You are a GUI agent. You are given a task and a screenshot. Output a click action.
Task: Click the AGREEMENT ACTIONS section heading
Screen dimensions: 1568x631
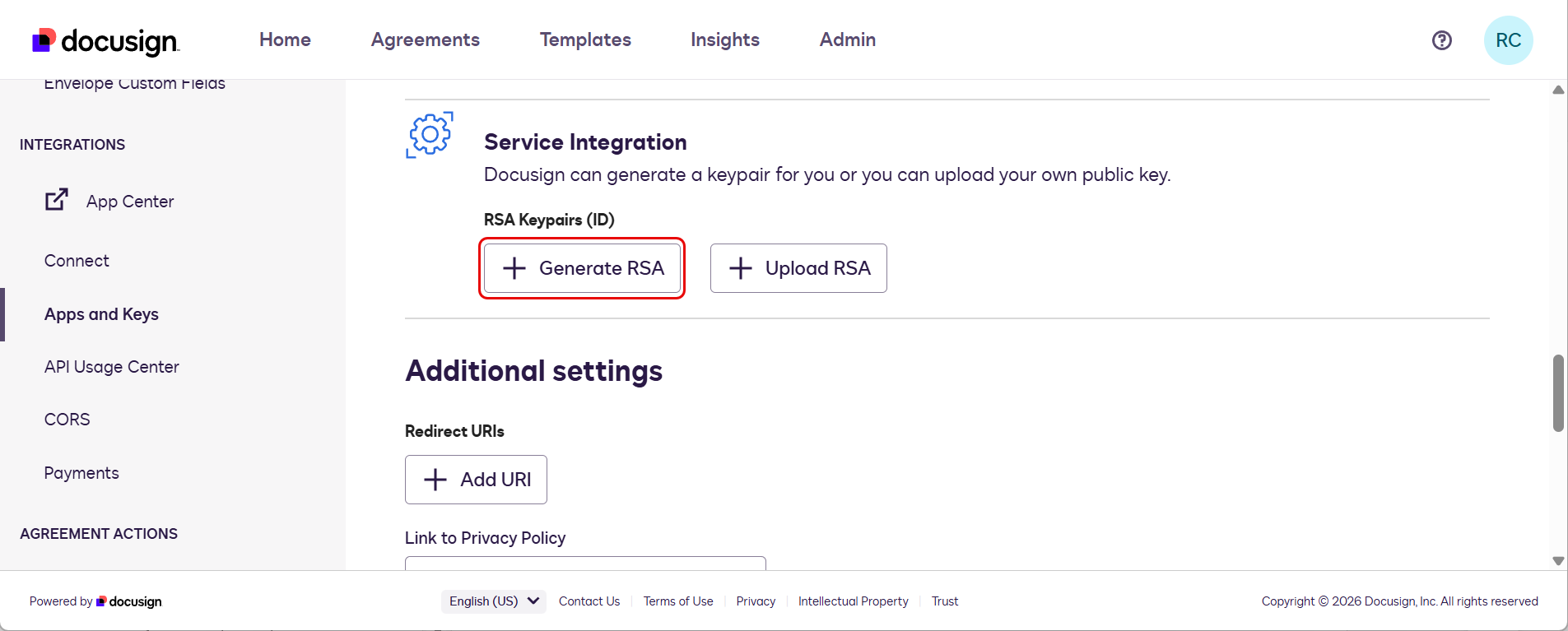click(99, 534)
